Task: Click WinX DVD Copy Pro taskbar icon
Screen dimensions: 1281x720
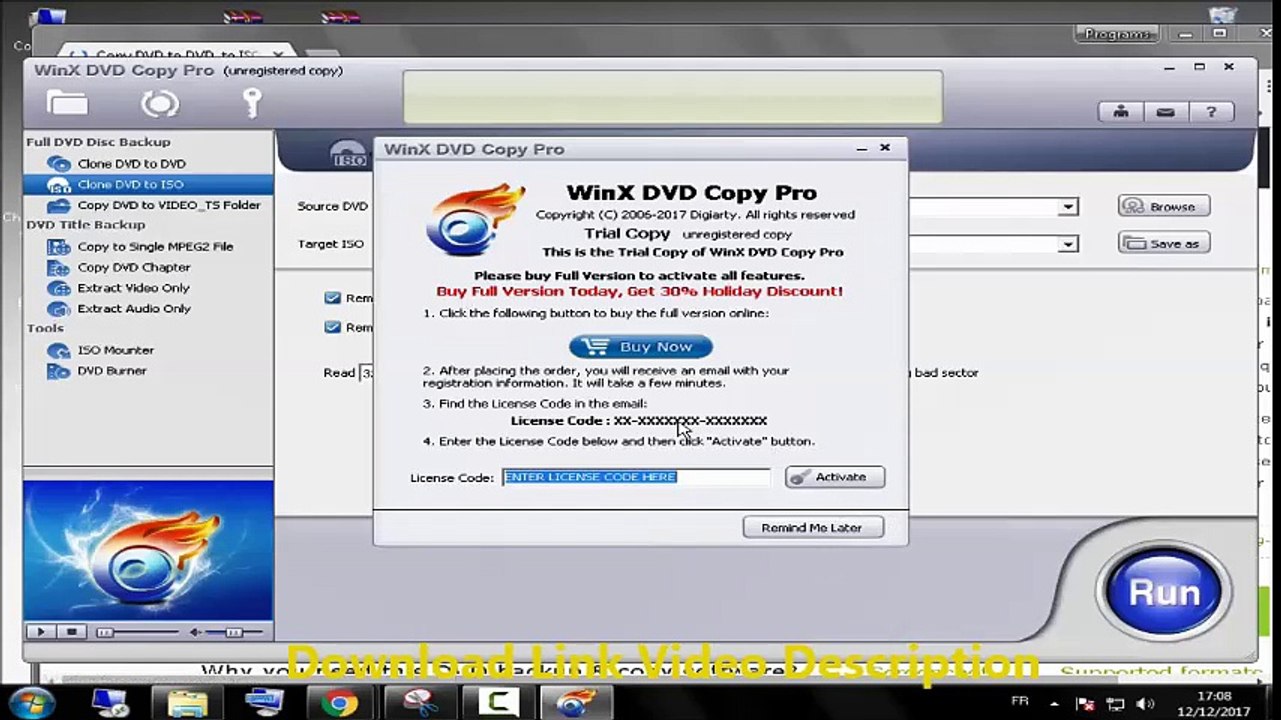Action: pyautogui.click(x=576, y=703)
